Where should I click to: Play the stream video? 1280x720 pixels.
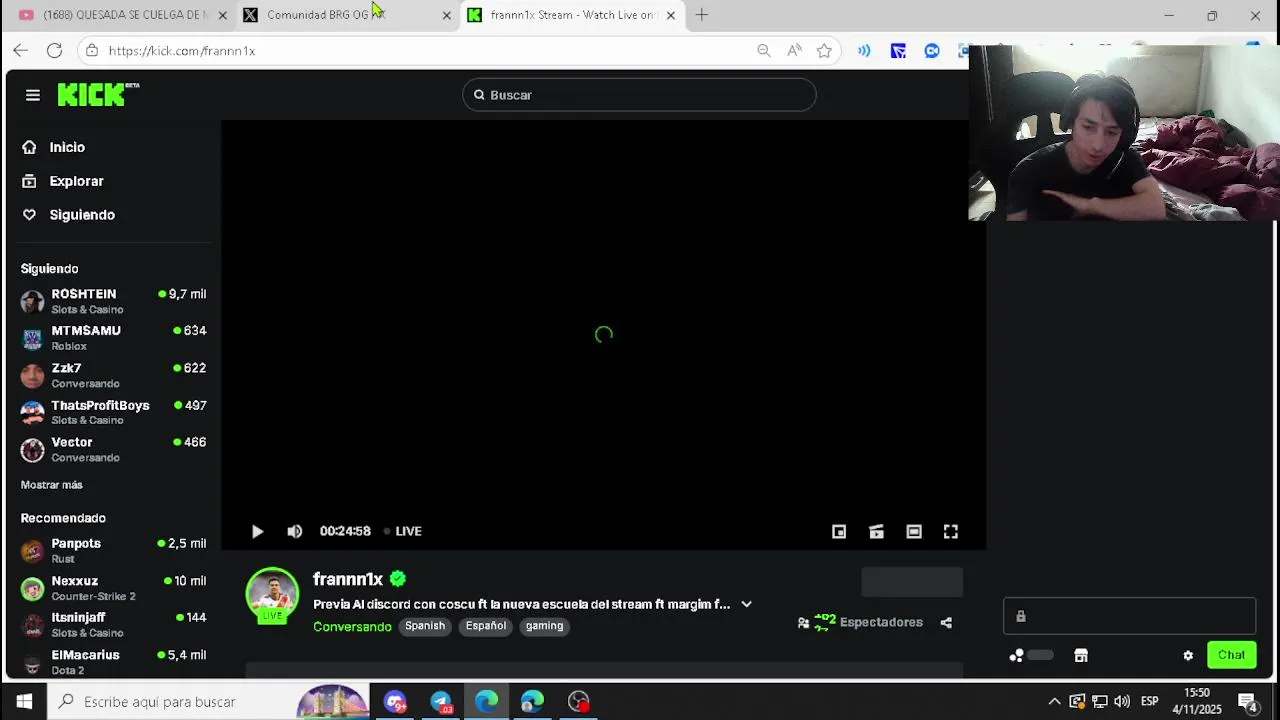pyautogui.click(x=257, y=532)
